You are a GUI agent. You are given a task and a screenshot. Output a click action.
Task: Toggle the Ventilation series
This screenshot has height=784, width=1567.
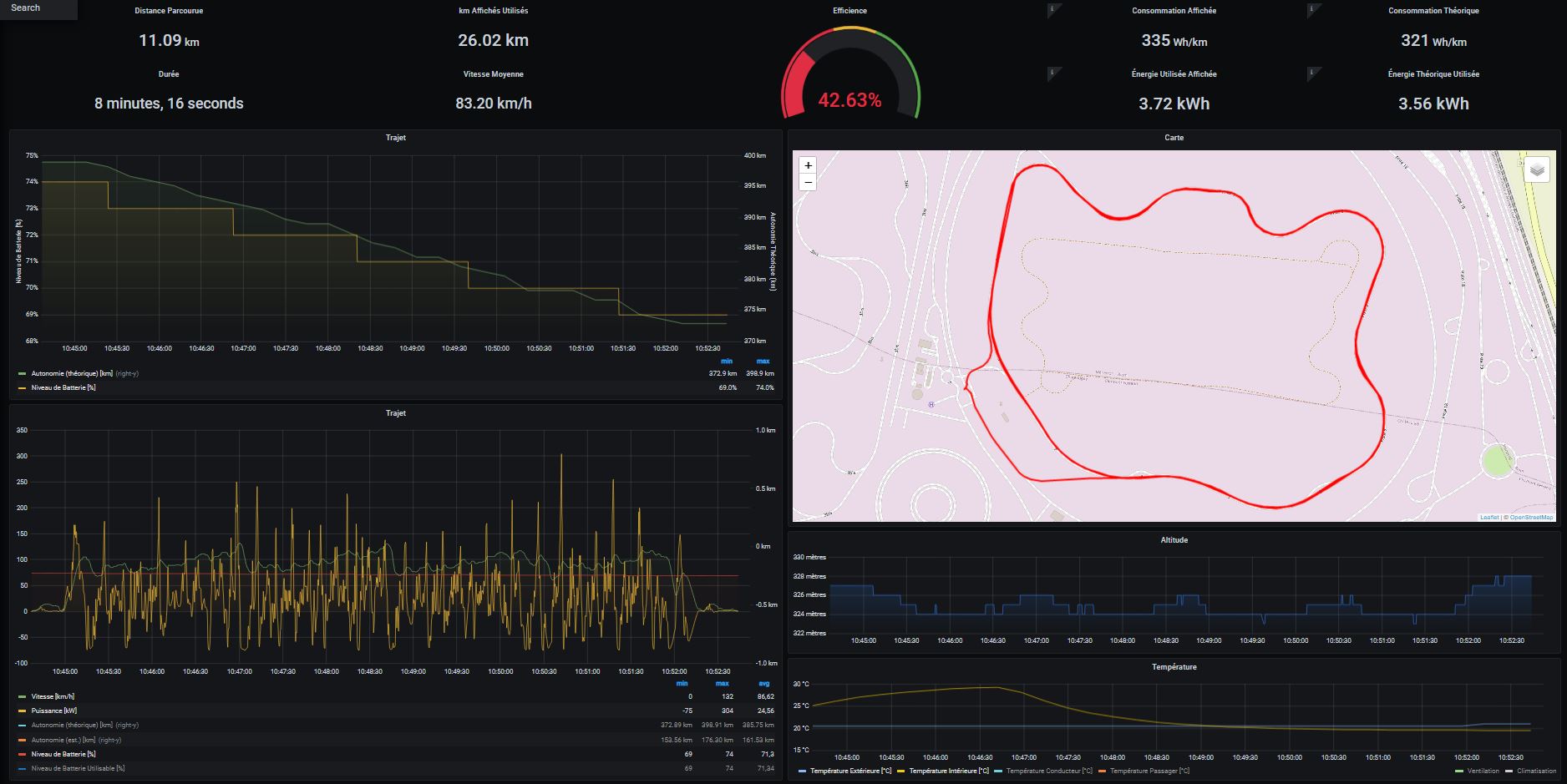coord(1483,771)
